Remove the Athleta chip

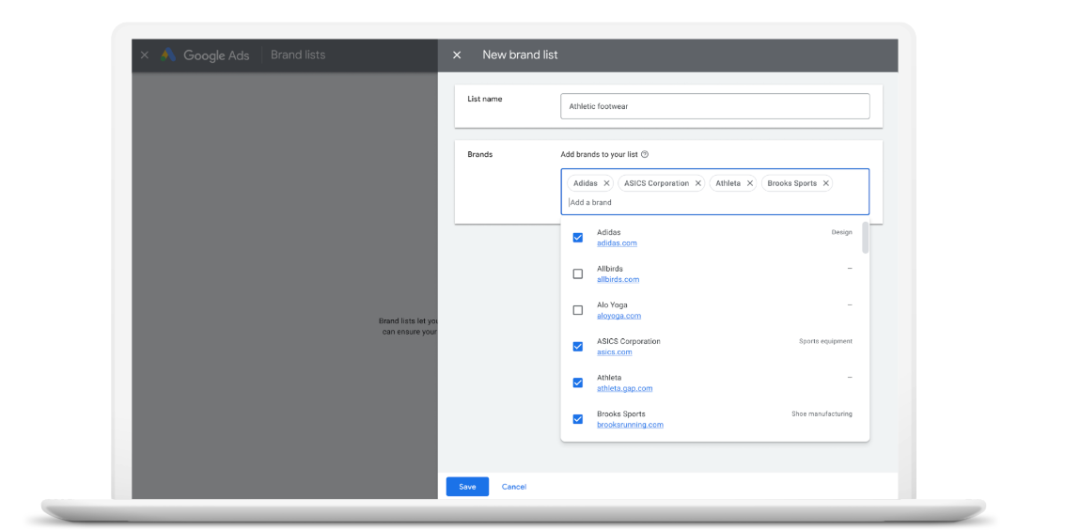click(x=749, y=183)
